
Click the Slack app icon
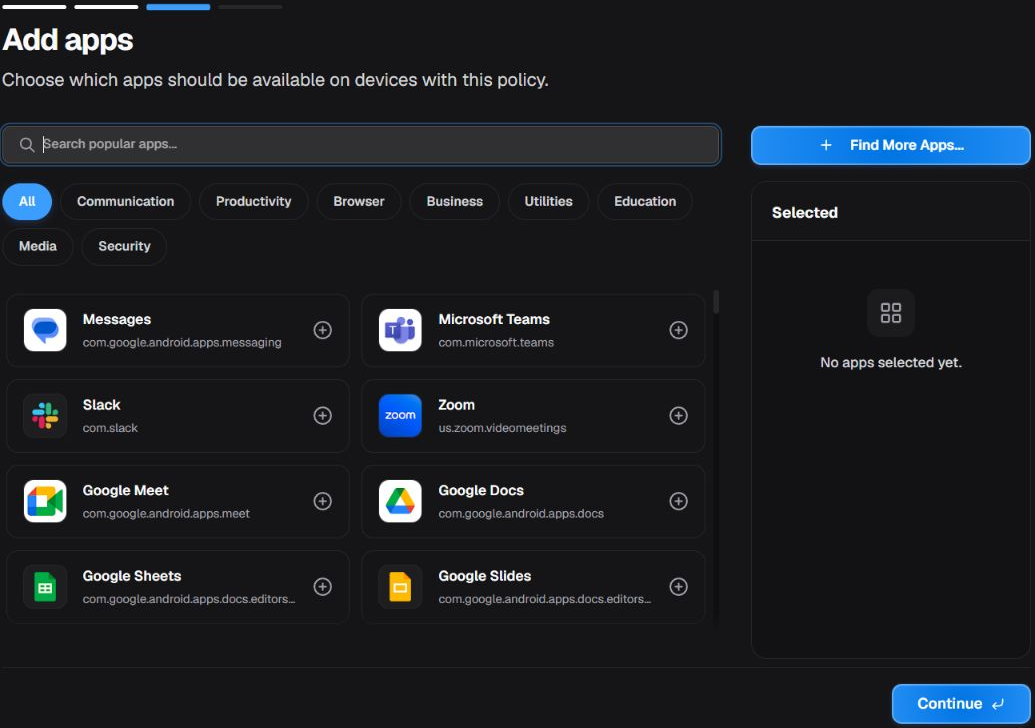pyautogui.click(x=45, y=416)
